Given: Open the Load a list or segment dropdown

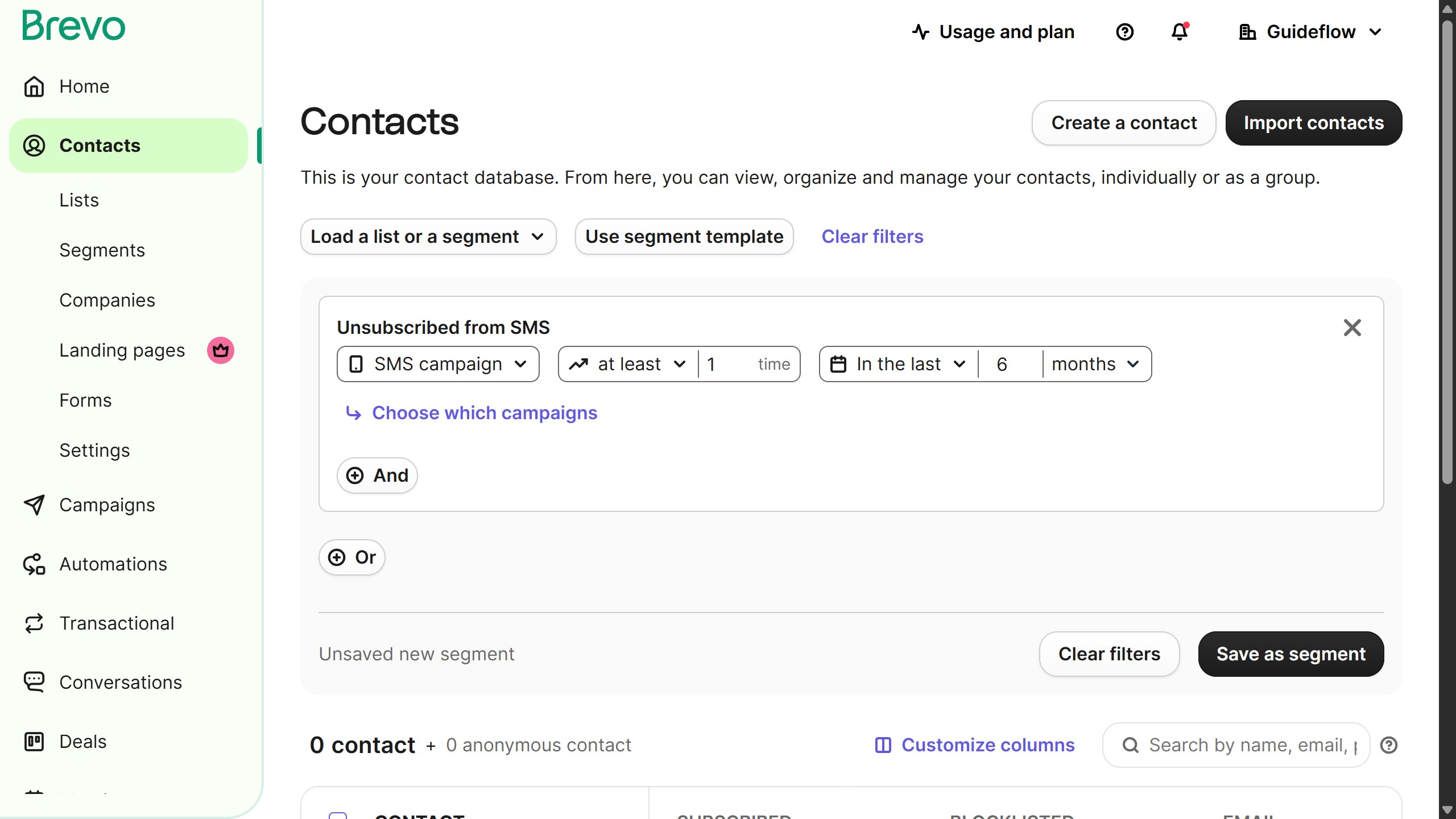Looking at the screenshot, I should [428, 237].
